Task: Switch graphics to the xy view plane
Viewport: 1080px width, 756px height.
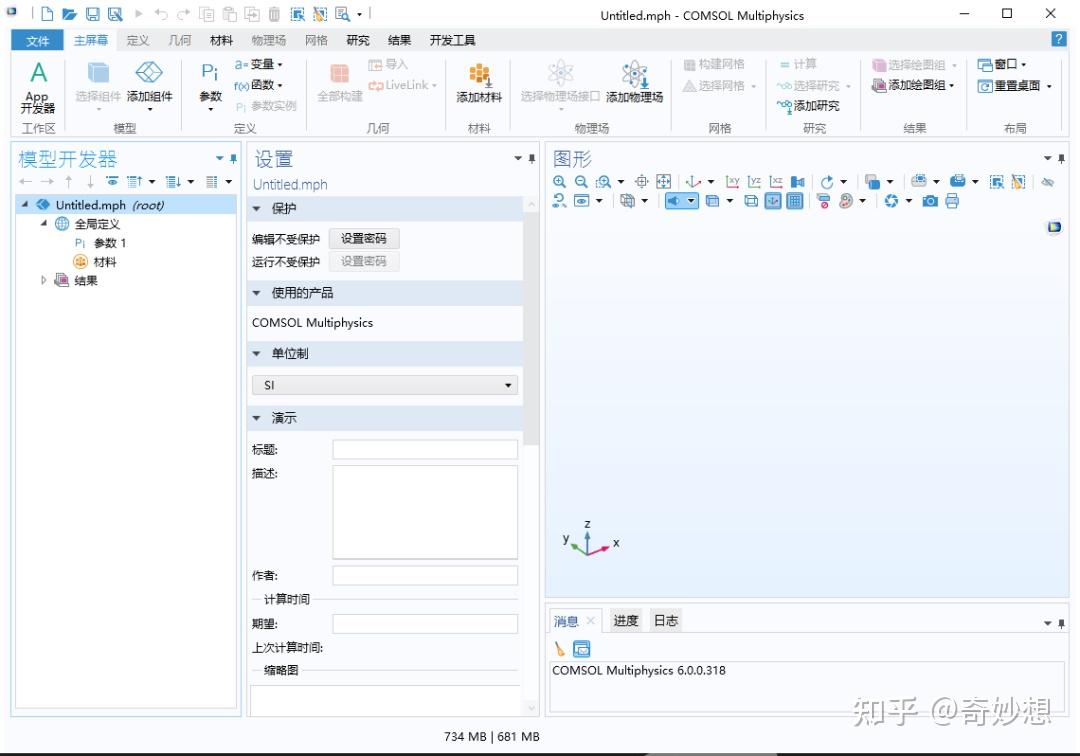Action: click(733, 181)
